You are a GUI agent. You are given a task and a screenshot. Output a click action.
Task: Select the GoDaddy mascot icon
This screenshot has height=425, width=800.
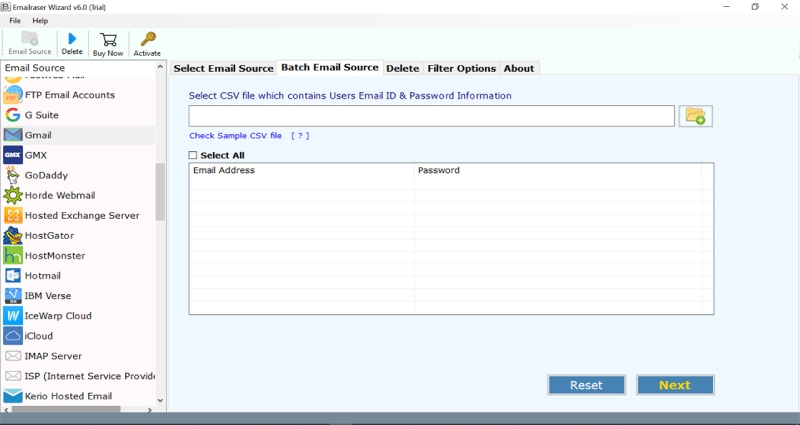tap(13, 175)
